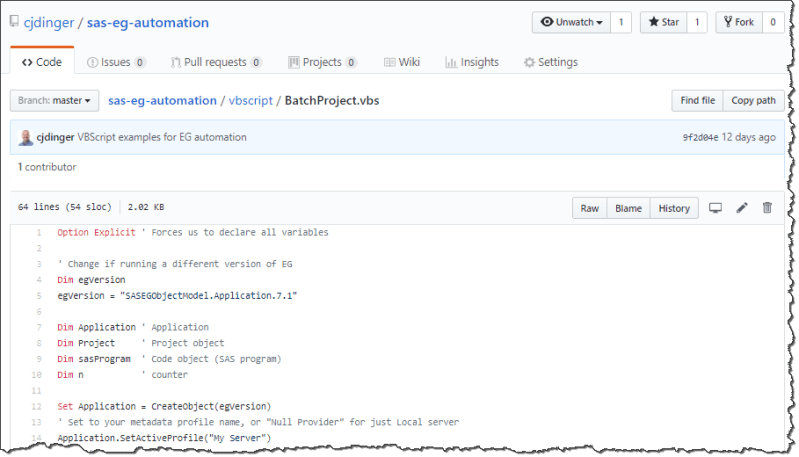Star the repository

(x=663, y=22)
